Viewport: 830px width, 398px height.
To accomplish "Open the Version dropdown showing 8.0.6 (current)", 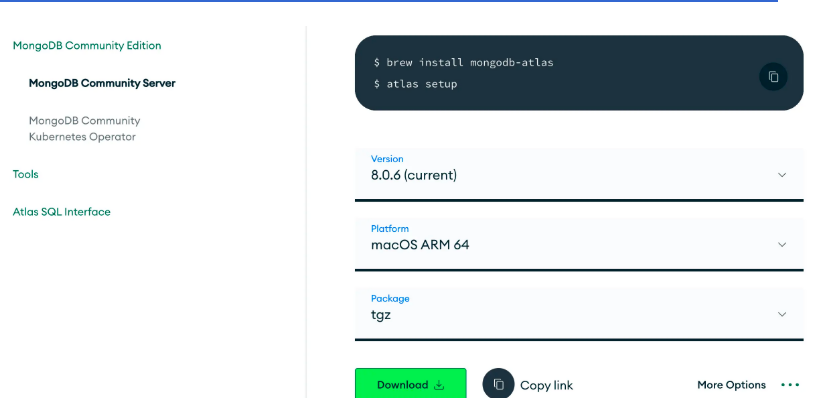I will tap(579, 175).
